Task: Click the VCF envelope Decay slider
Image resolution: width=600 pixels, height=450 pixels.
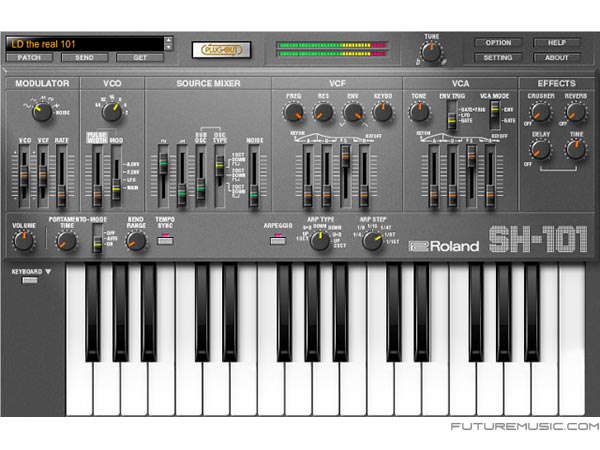Action: (326, 177)
